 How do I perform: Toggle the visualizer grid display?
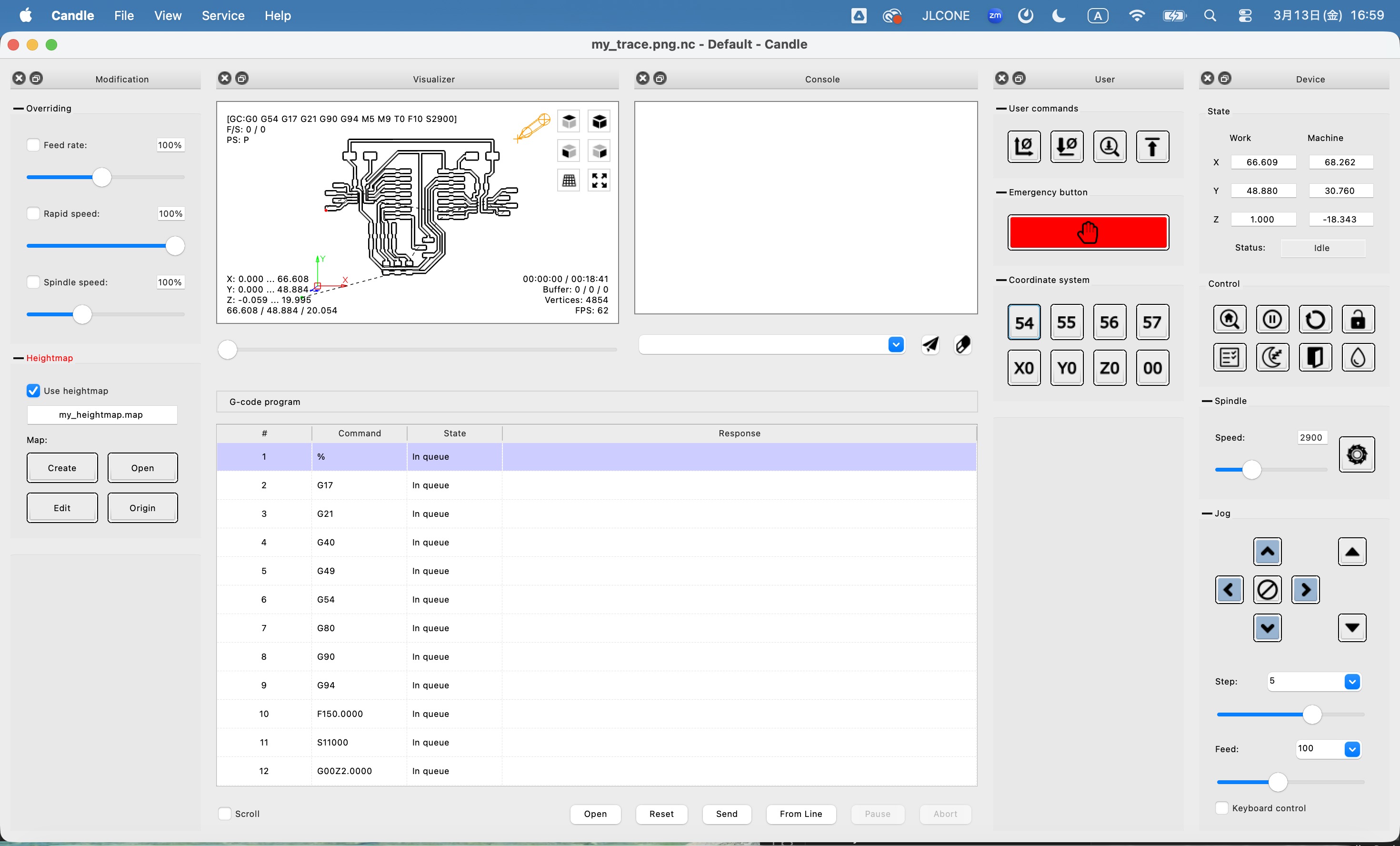[x=569, y=180]
